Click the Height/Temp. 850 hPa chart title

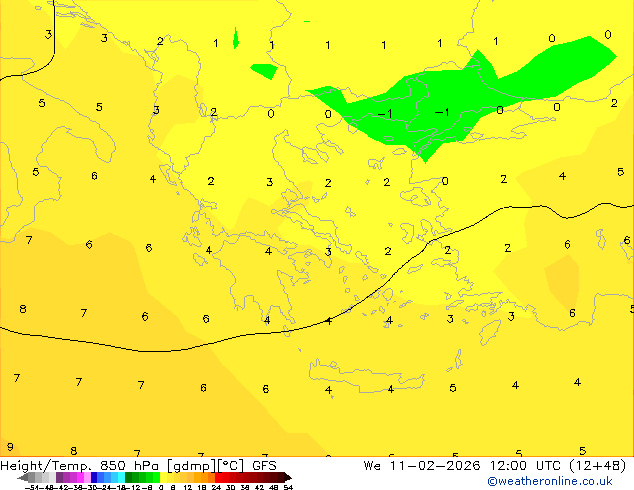point(138,466)
